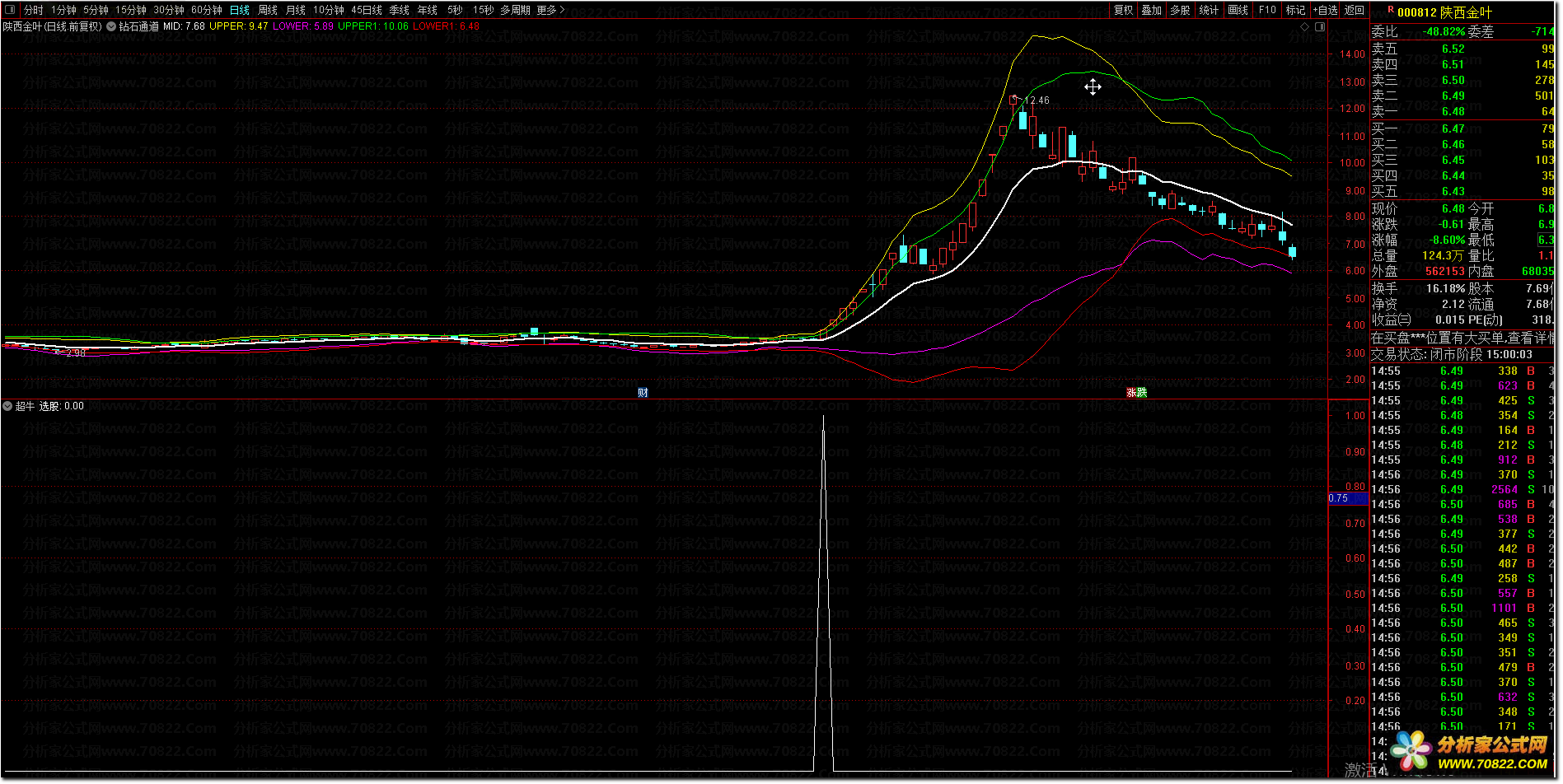This screenshot has width=1563, height=784.
Task: Click the 陕西金叶(日线.前复权) chart title
Action: (53, 26)
